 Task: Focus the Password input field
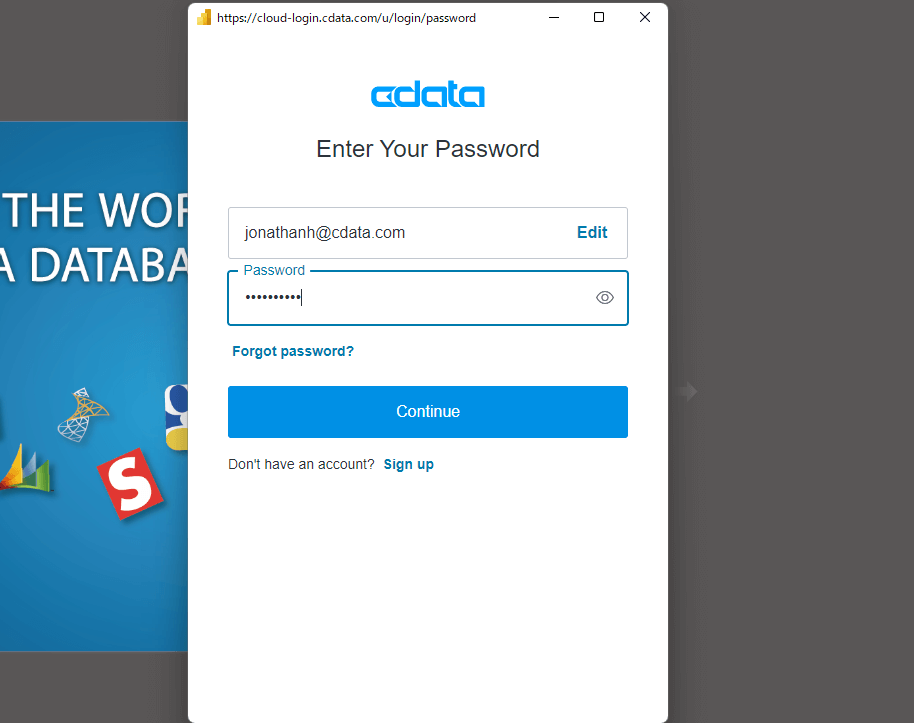coord(428,298)
